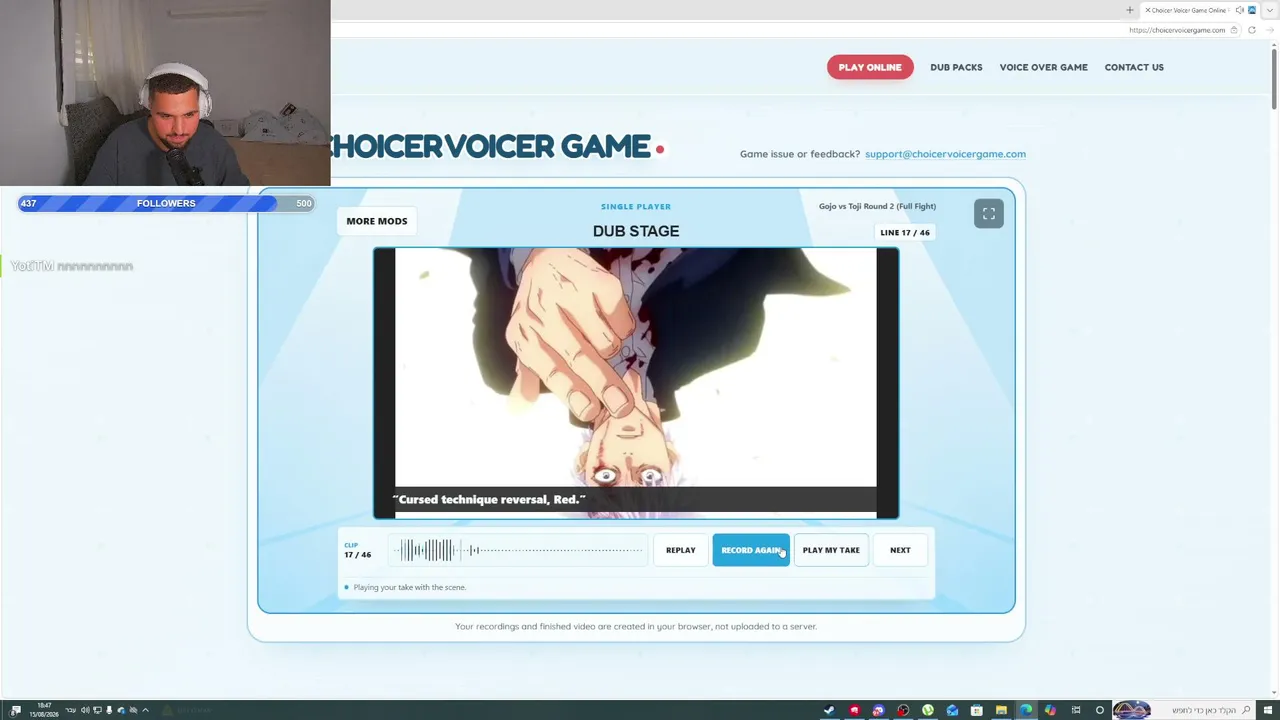This screenshot has width=1280, height=720.
Task: Switch to Microsoft Edge on the taskbar
Action: pyautogui.click(x=1025, y=710)
